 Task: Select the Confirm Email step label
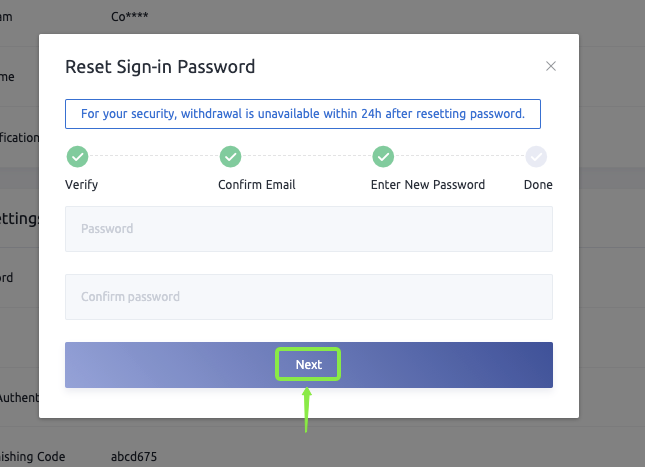[x=256, y=185]
